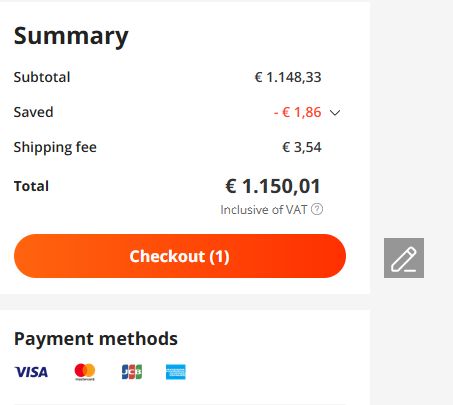Screen dimensions: 453x405
Task: Click the Payment methods heading
Action: 96,339
